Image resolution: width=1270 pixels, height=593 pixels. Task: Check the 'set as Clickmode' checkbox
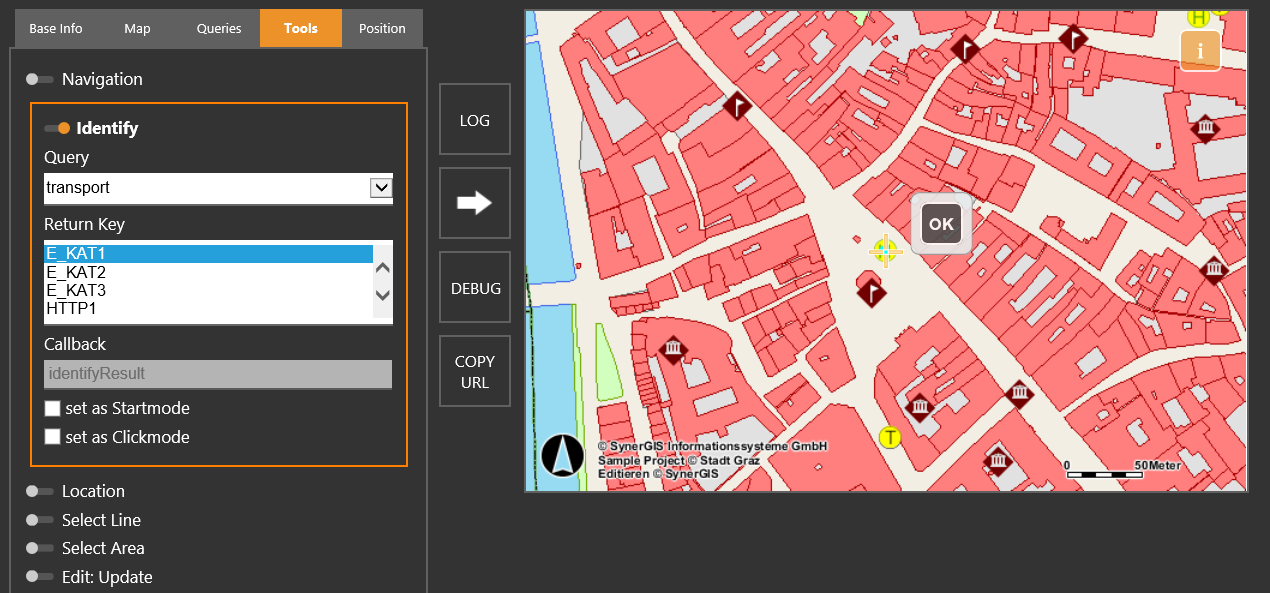[x=52, y=437]
